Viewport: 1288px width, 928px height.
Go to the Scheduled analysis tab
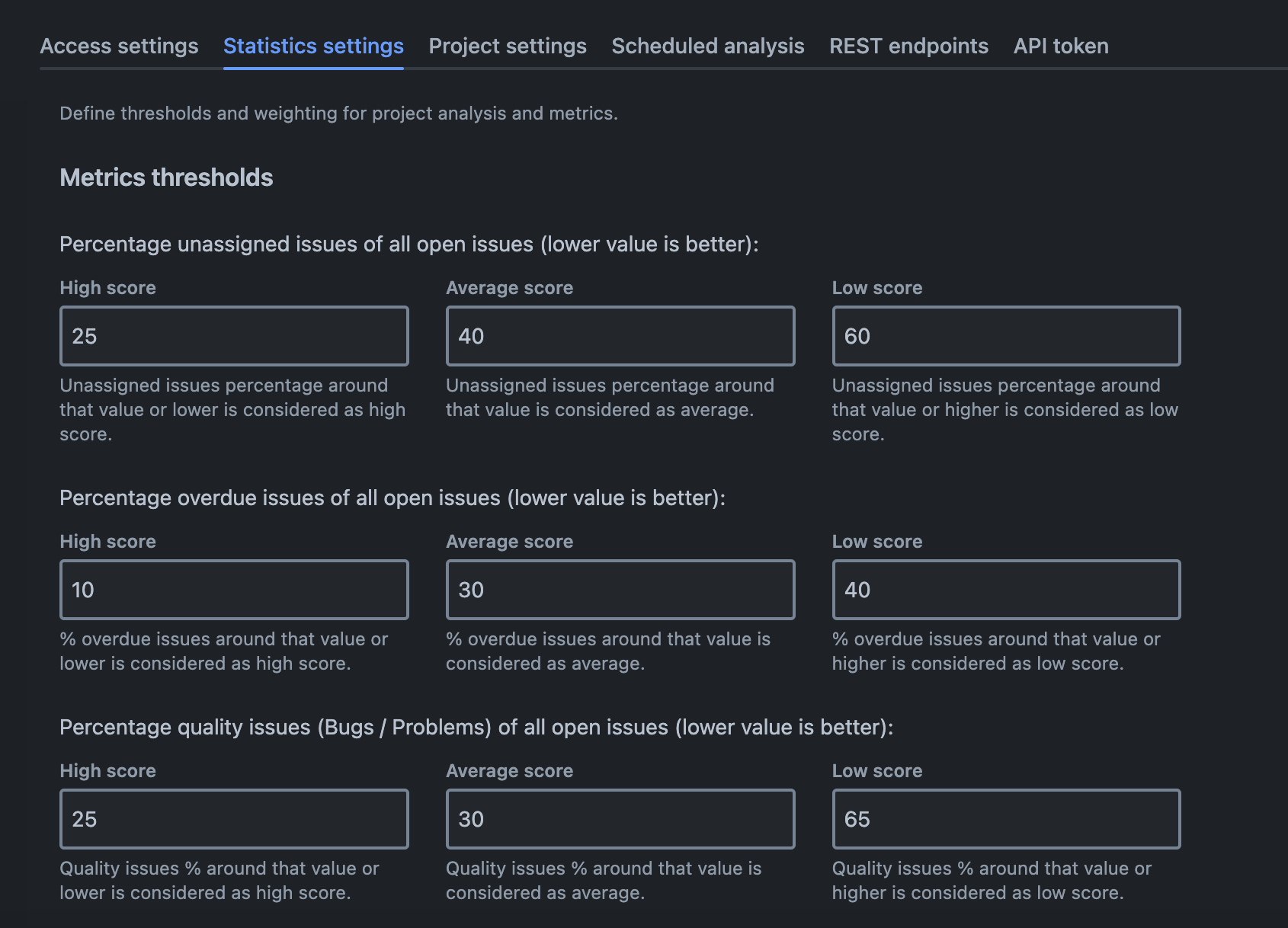click(x=707, y=46)
